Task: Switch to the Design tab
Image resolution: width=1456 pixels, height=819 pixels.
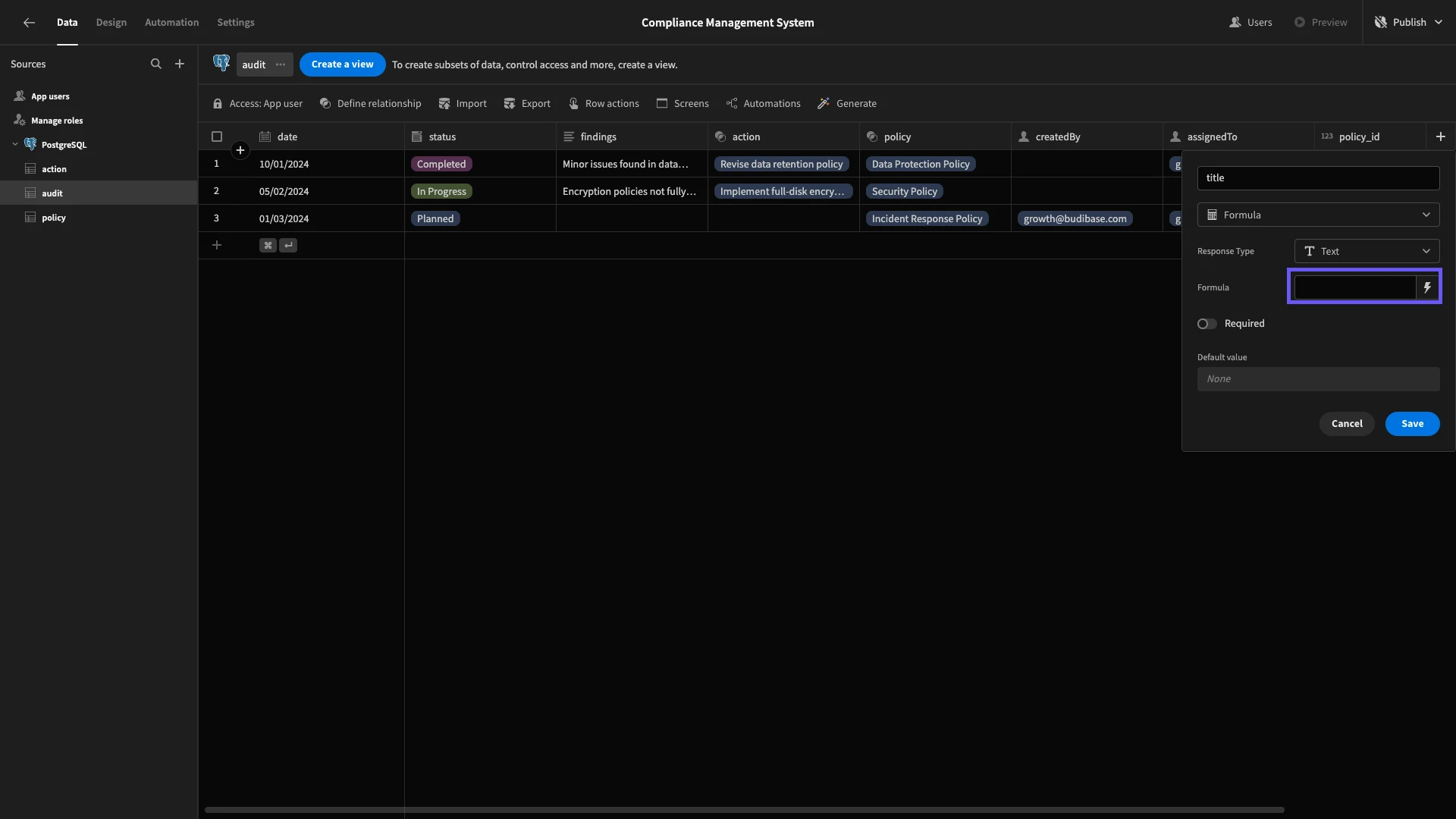Action: point(111,23)
